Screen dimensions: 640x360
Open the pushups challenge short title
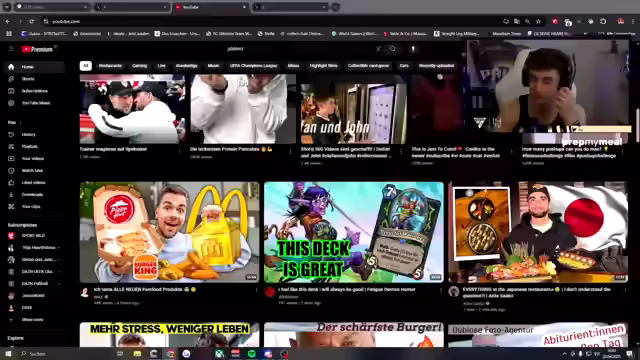[569, 153]
